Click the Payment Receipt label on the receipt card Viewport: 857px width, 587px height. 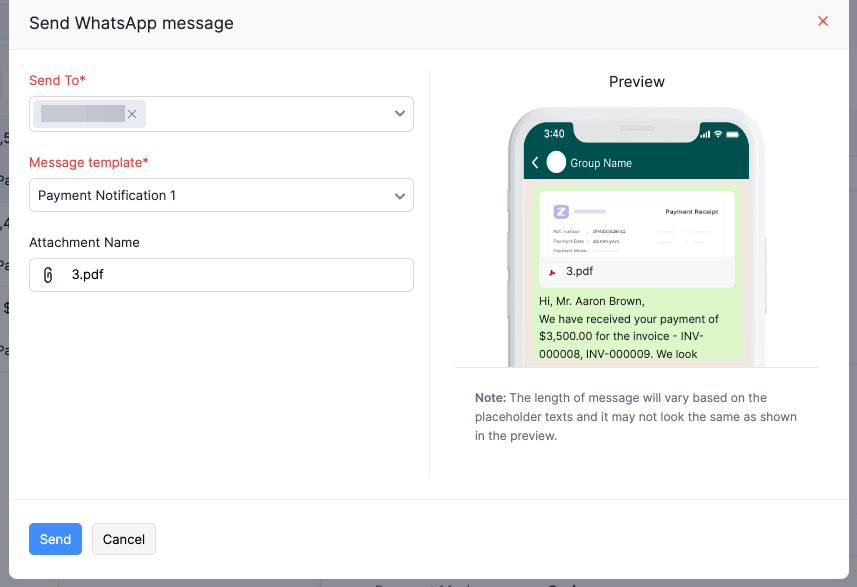(692, 212)
